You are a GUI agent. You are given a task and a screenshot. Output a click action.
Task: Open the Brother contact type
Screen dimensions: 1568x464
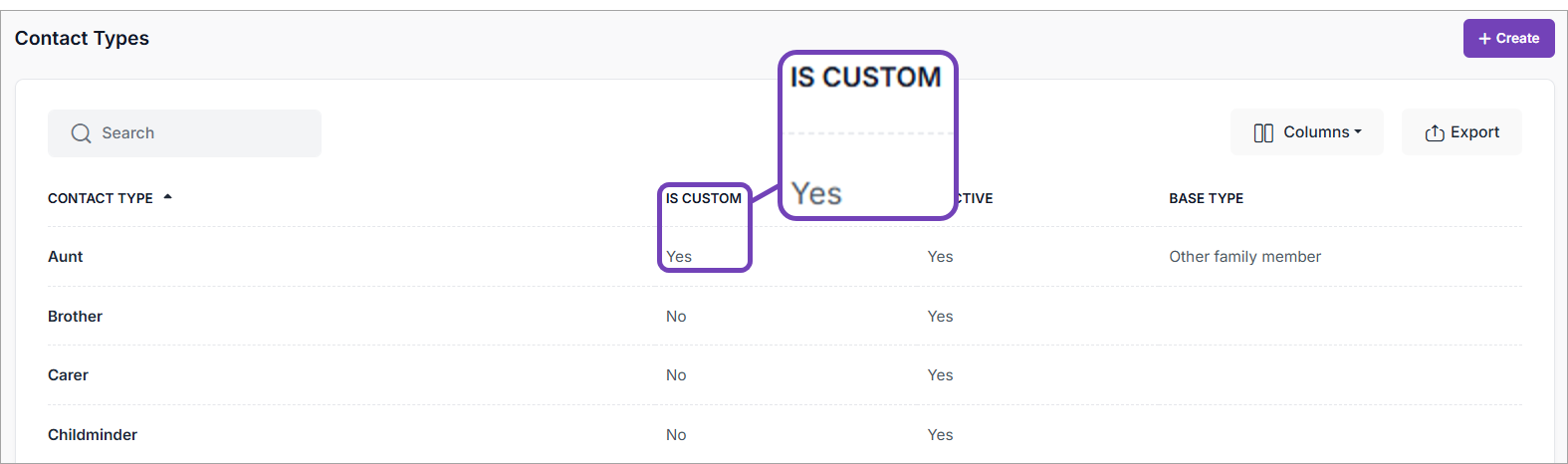click(76, 317)
